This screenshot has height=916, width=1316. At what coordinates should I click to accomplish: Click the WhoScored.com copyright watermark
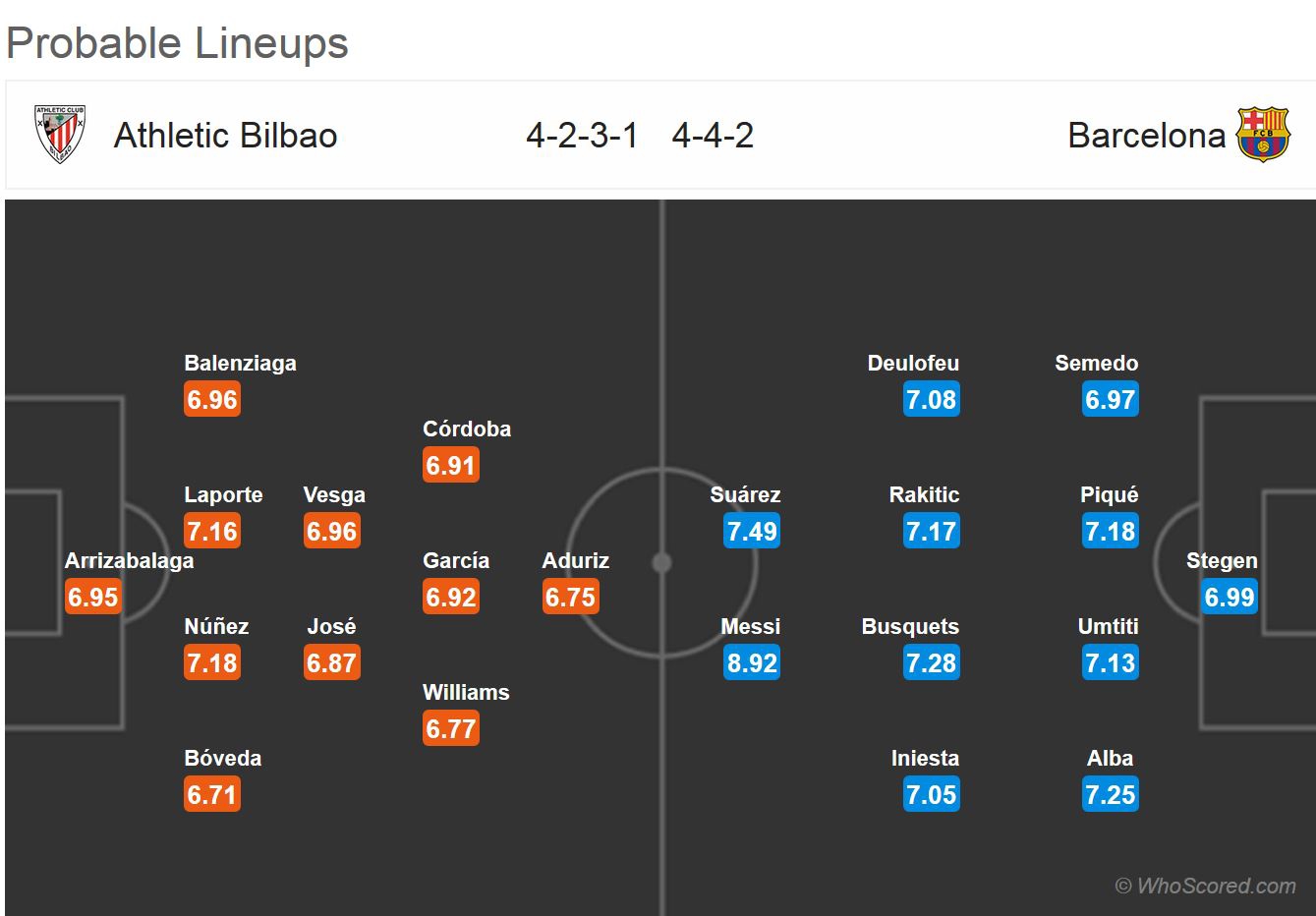1205,886
